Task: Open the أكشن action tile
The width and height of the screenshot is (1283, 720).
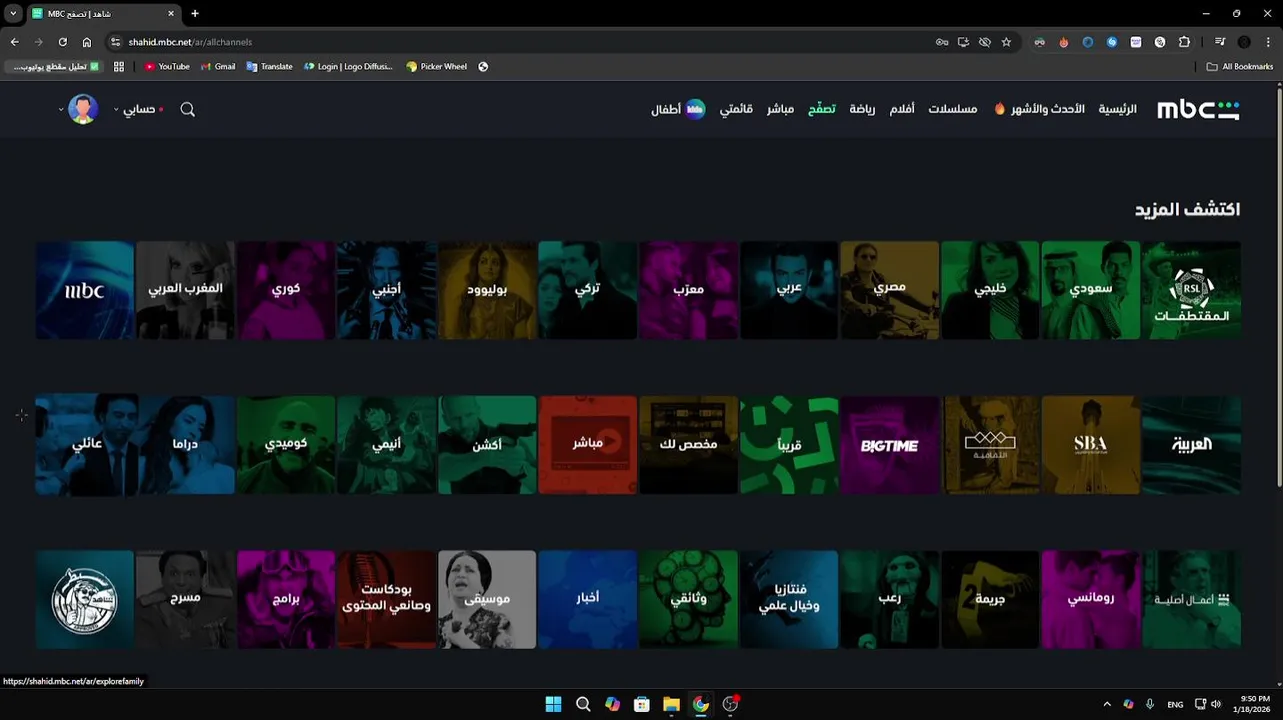Action: point(487,445)
